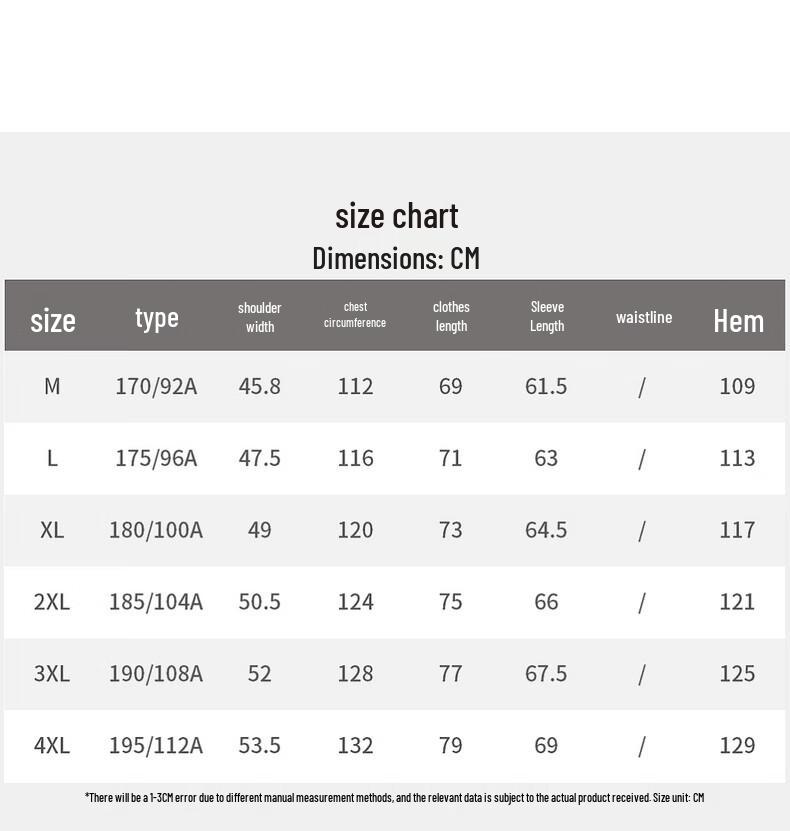Select the XL size row label
Viewport: 790px width, 831px height.
coord(52,530)
